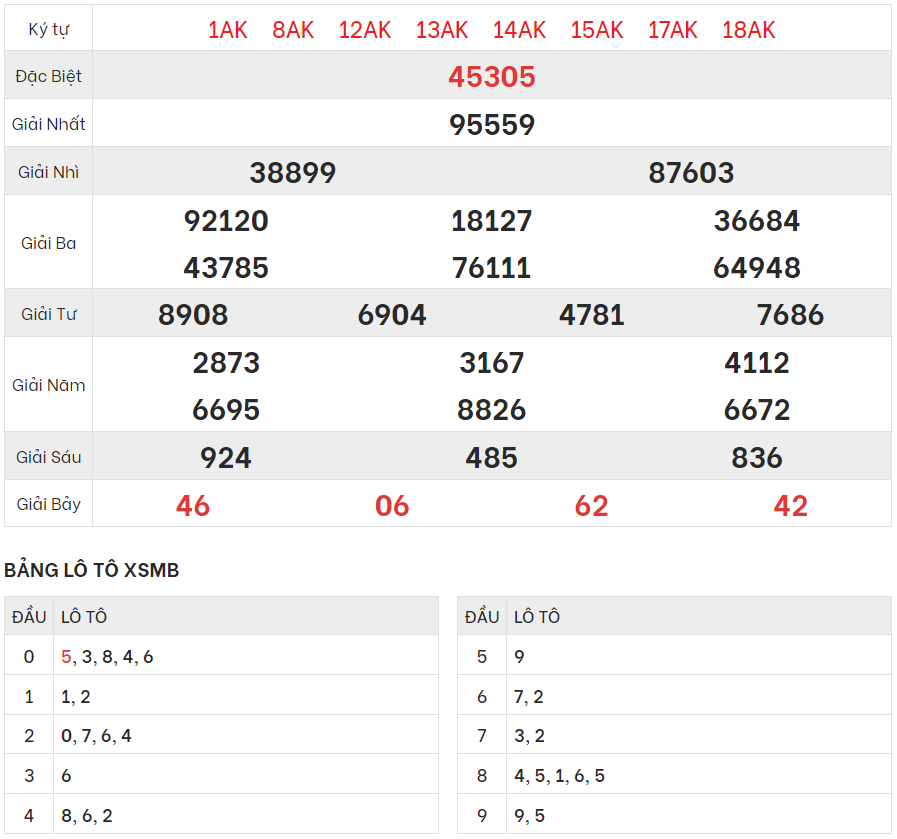Select fifth prize number 3167
The height and width of the screenshot is (839, 897).
[x=491, y=363]
